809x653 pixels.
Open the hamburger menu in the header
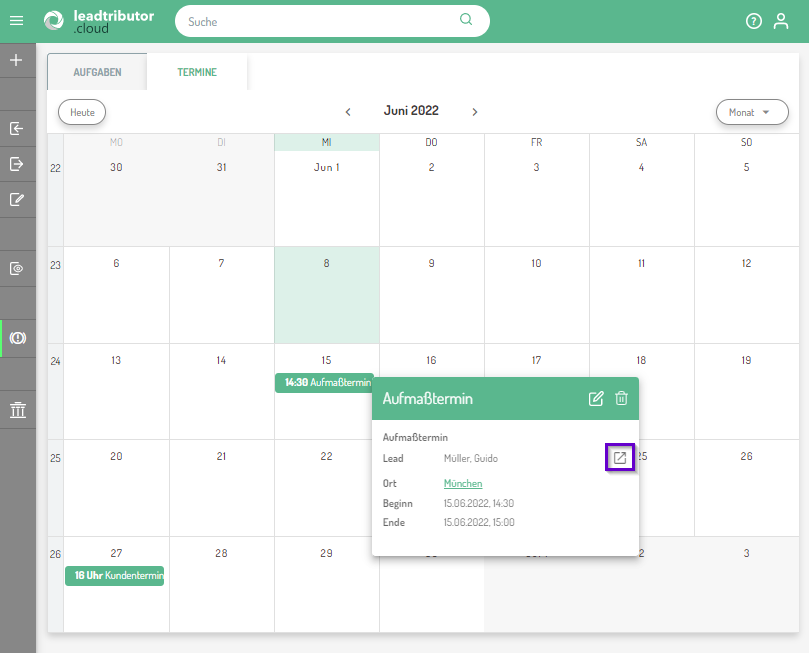point(16,21)
